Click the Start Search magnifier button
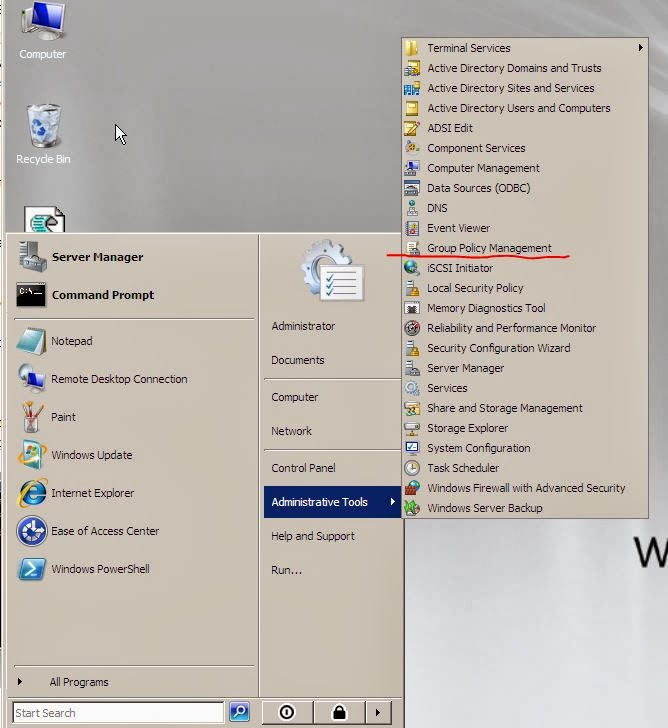 239,711
